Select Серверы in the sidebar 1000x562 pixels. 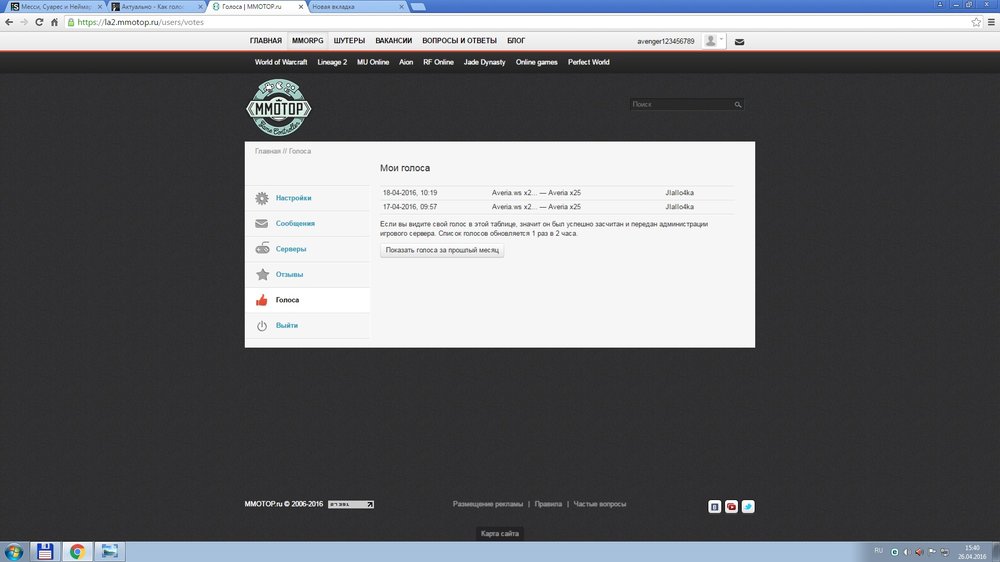click(291, 249)
